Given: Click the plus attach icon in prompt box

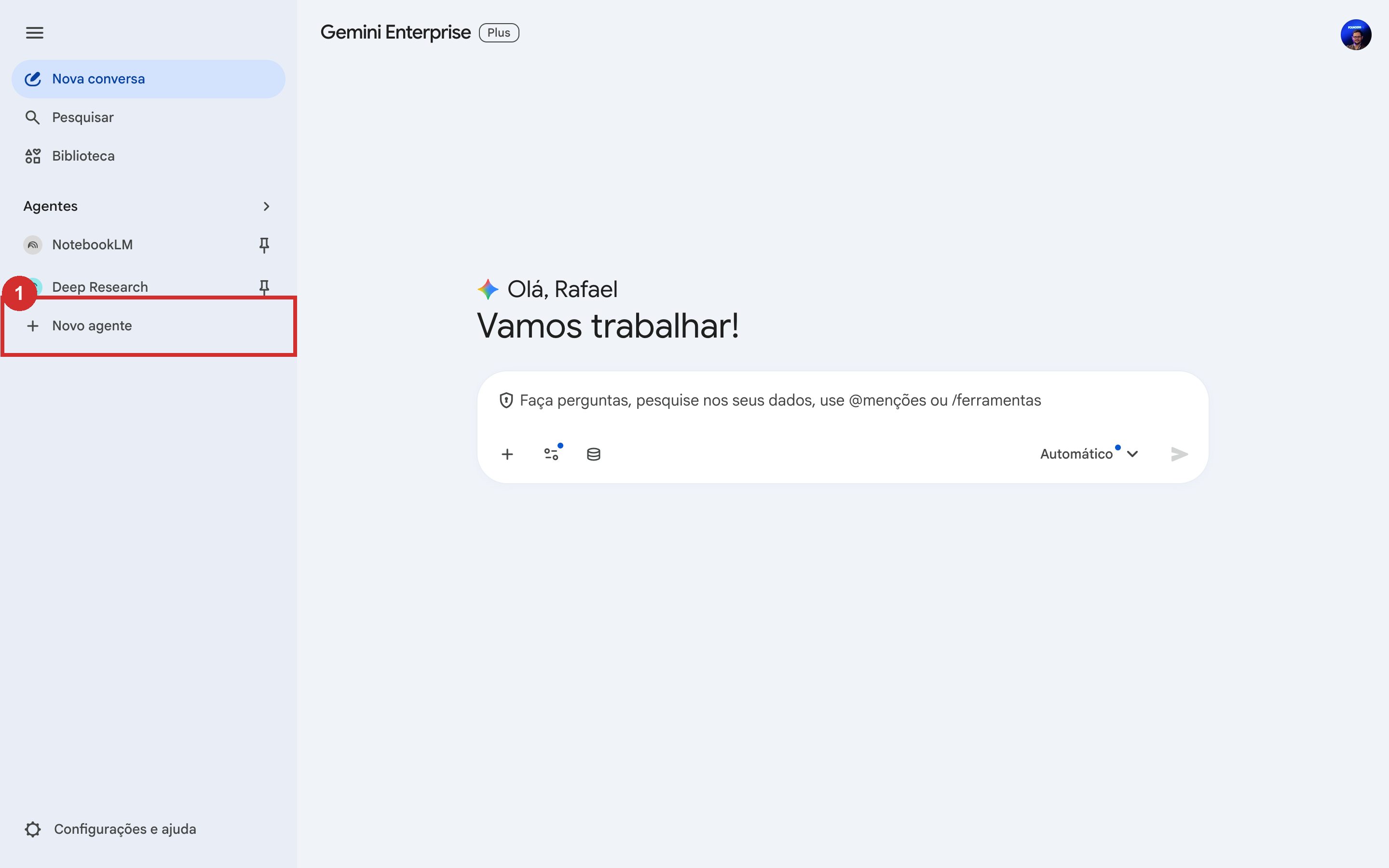Looking at the screenshot, I should point(507,454).
